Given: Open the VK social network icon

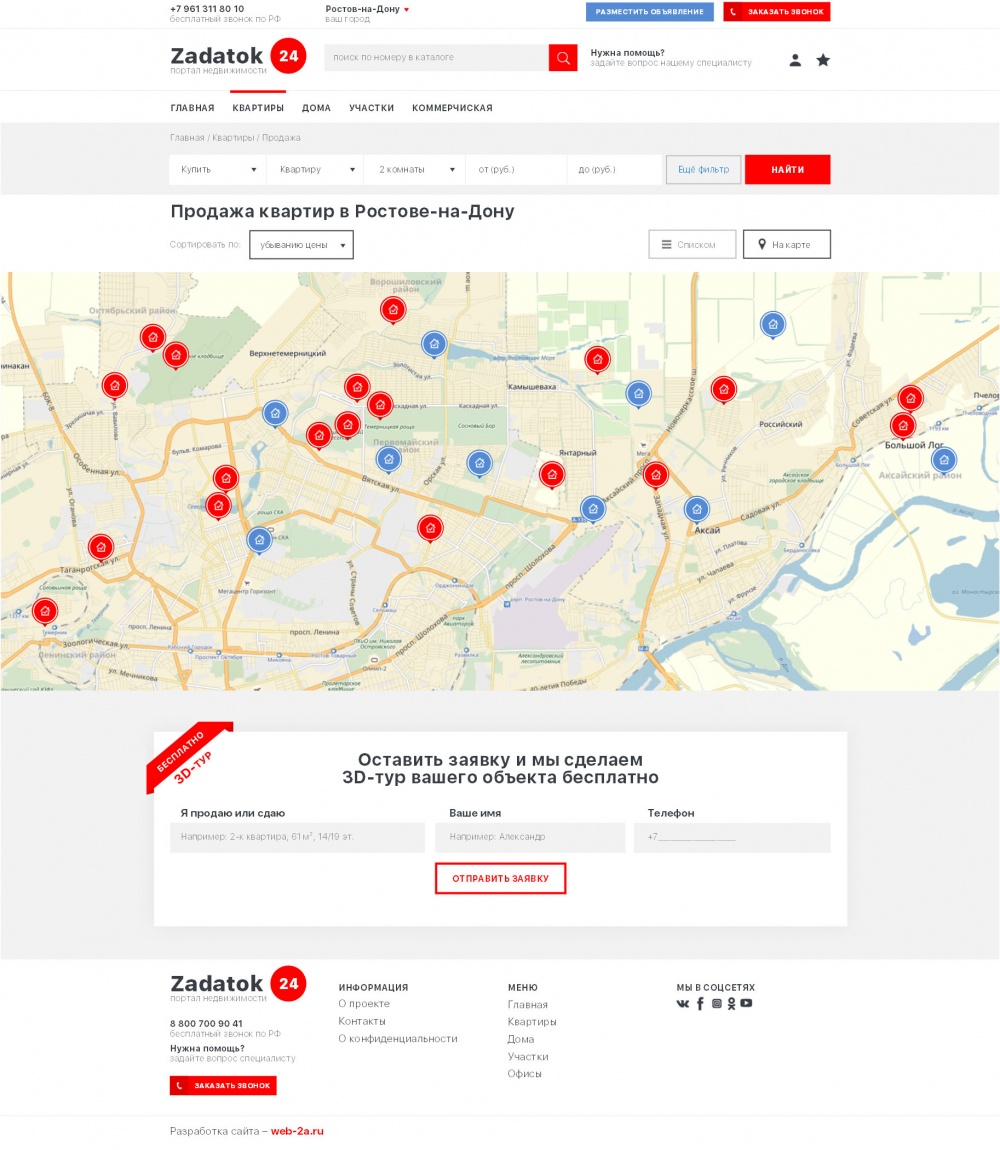Looking at the screenshot, I should click(683, 1003).
